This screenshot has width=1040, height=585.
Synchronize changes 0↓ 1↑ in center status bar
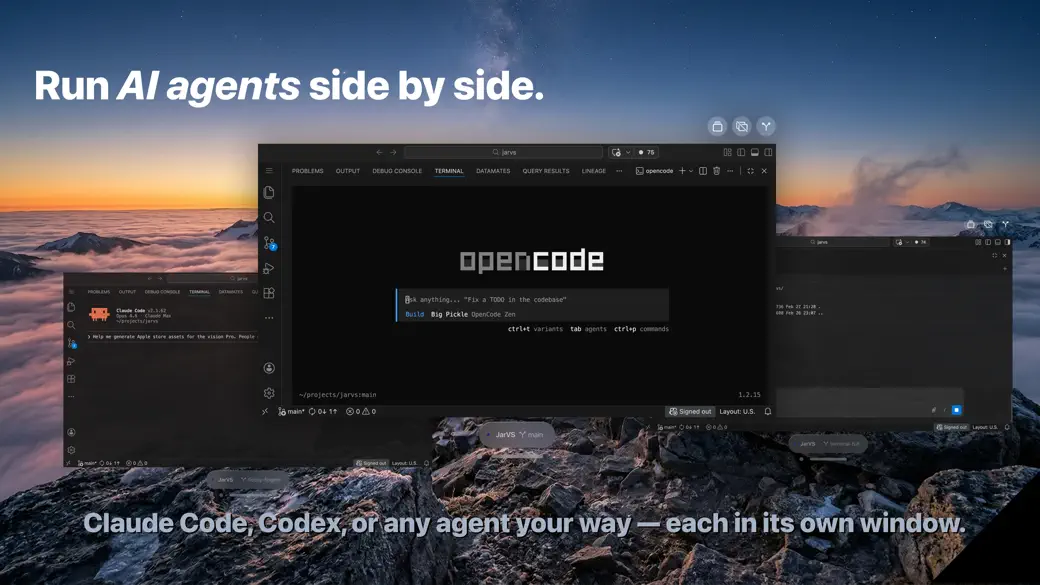323,411
